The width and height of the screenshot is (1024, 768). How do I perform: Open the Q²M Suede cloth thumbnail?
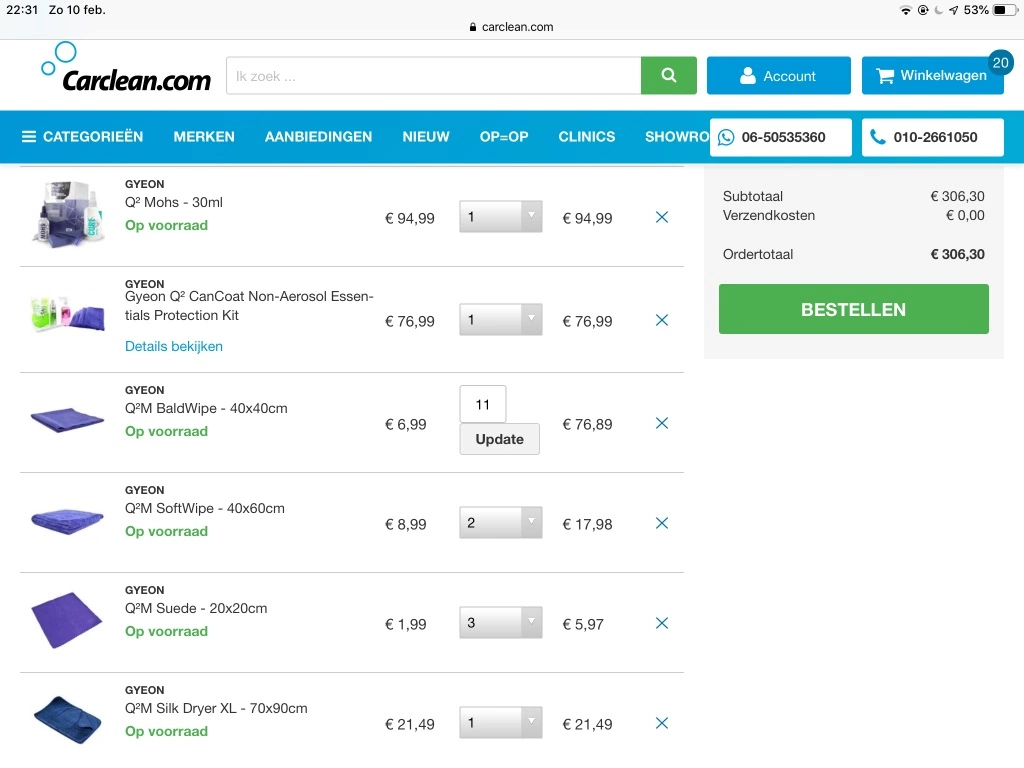(67, 620)
